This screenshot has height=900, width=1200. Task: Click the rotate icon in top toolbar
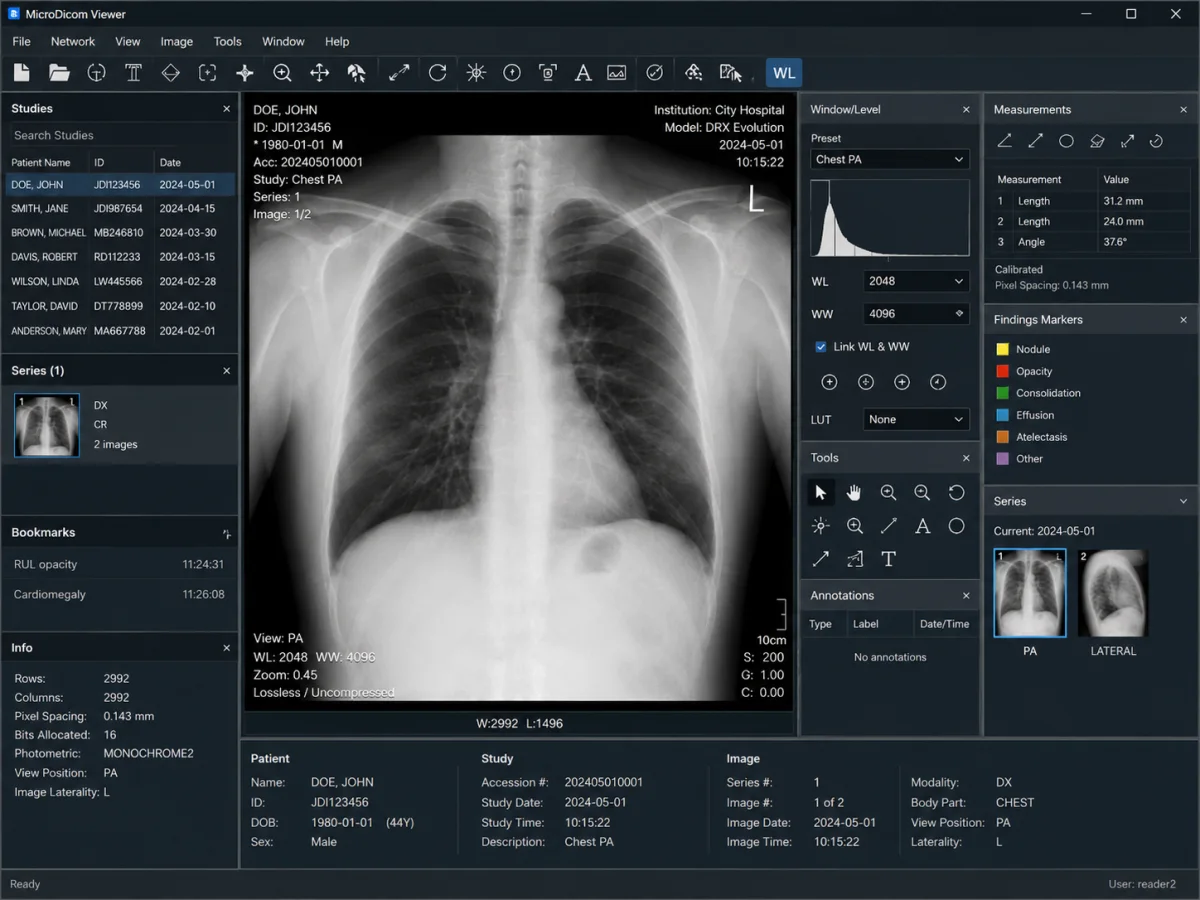click(x=437, y=73)
